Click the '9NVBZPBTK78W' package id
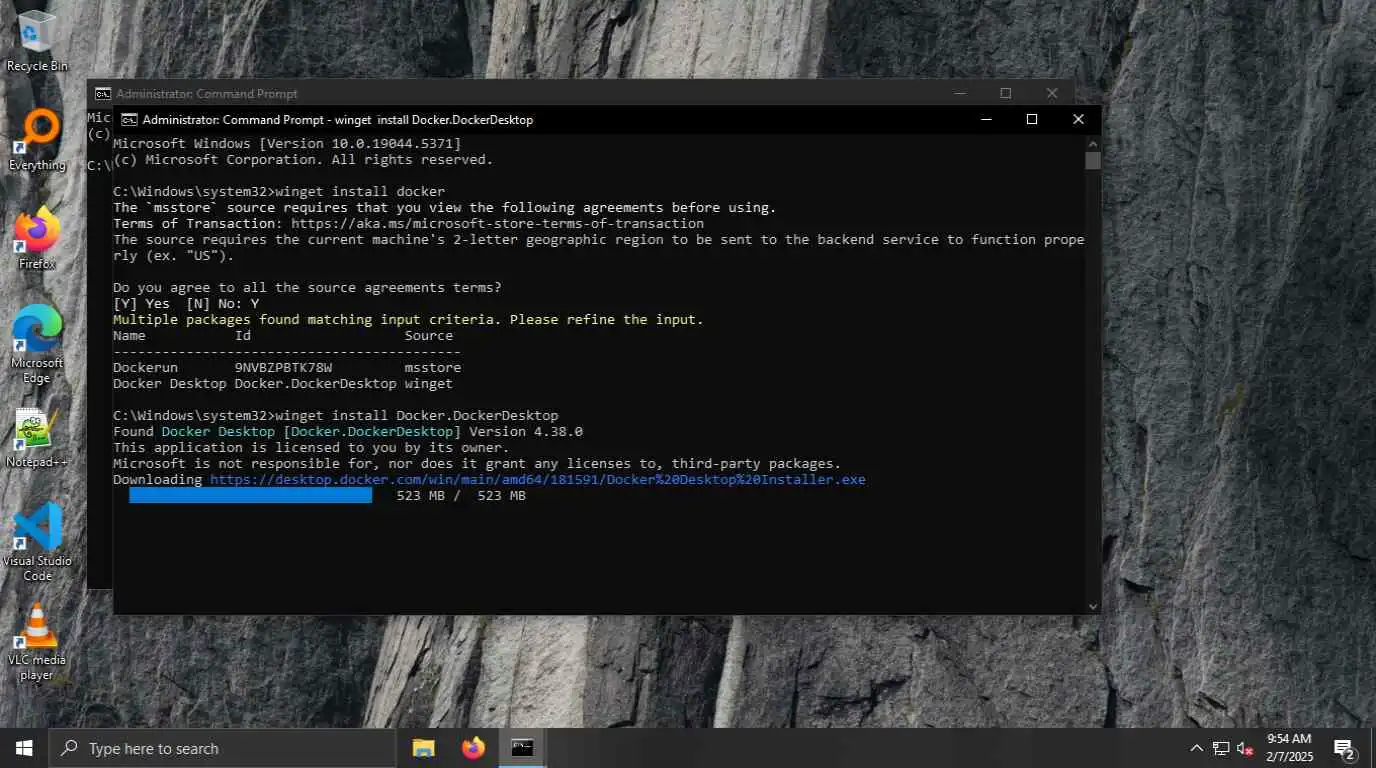This screenshot has height=768, width=1376. point(283,367)
